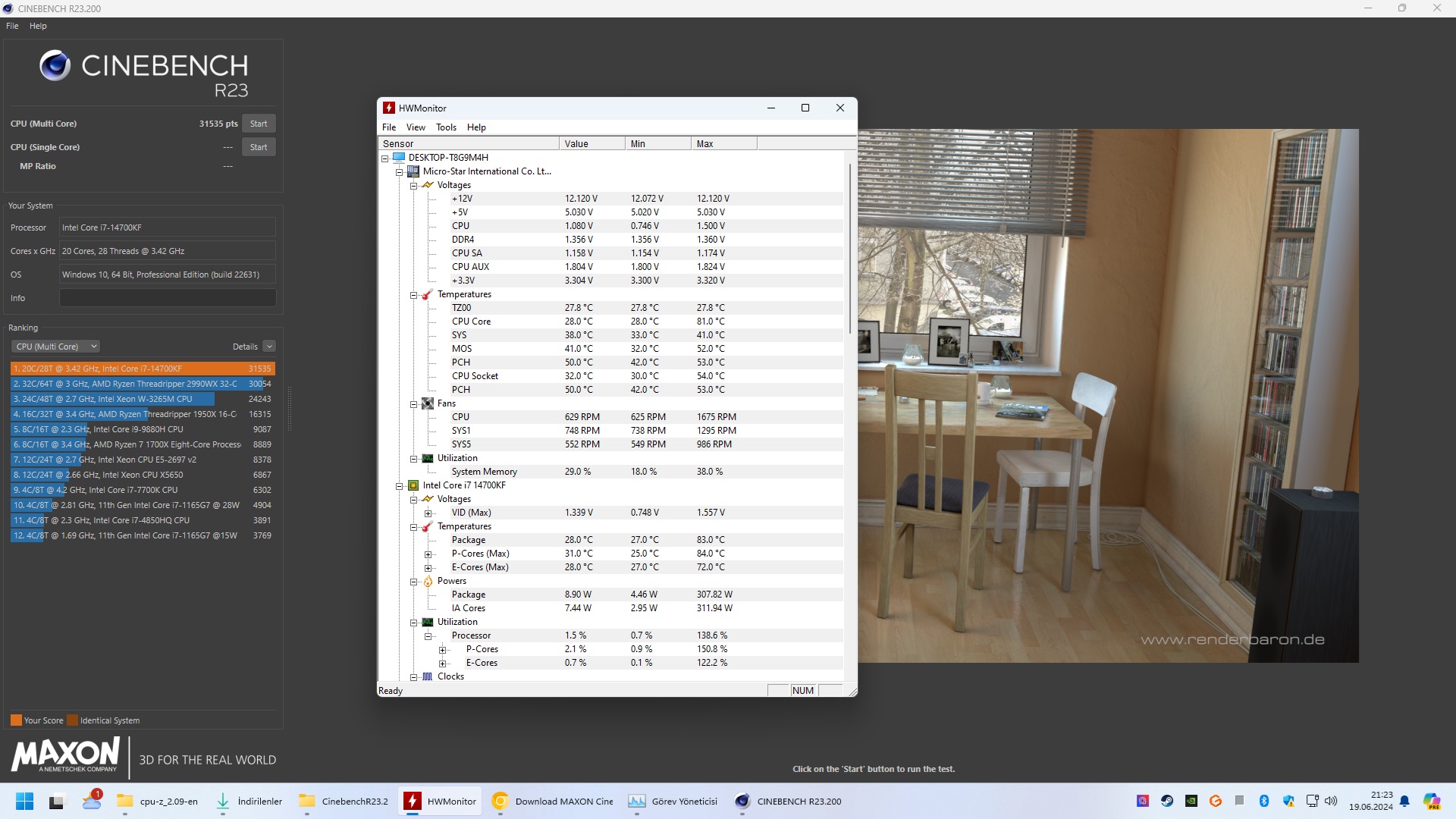
Task: Open HWMonitor View menu
Action: [416, 127]
